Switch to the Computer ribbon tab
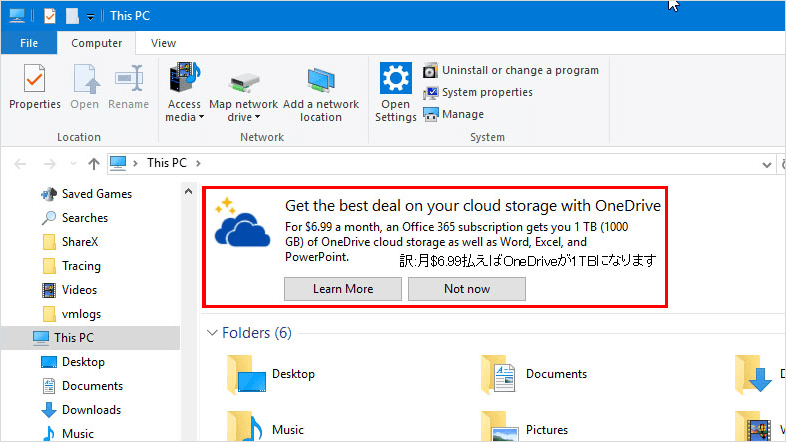786x442 pixels. tap(96, 43)
